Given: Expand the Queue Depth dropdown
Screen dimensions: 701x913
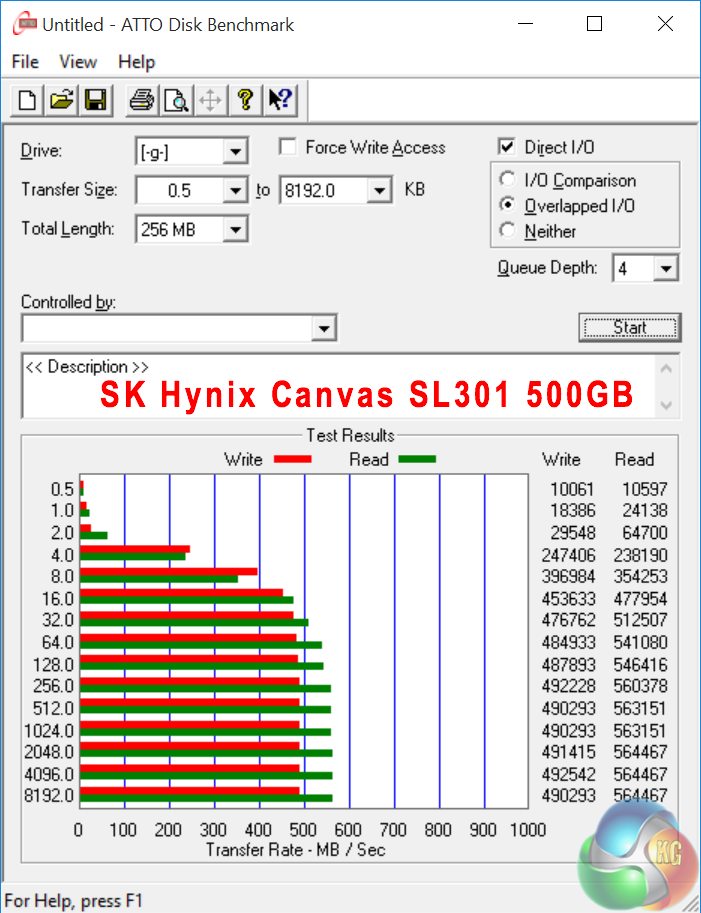Looking at the screenshot, I should [665, 268].
